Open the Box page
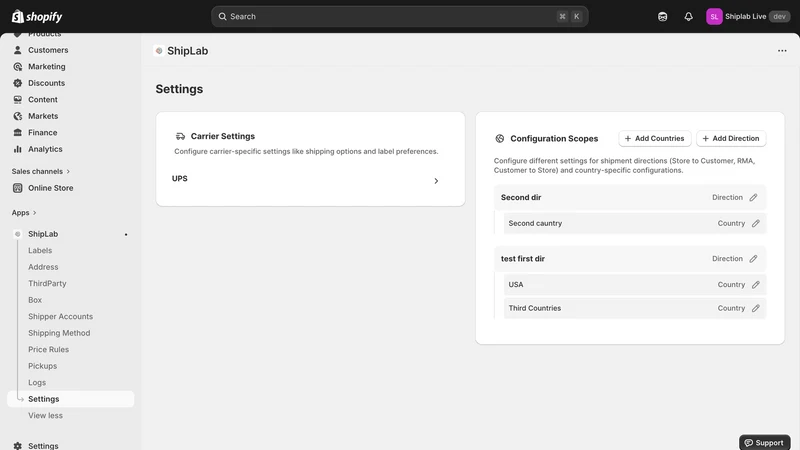This screenshot has height=450, width=800. tap(35, 300)
